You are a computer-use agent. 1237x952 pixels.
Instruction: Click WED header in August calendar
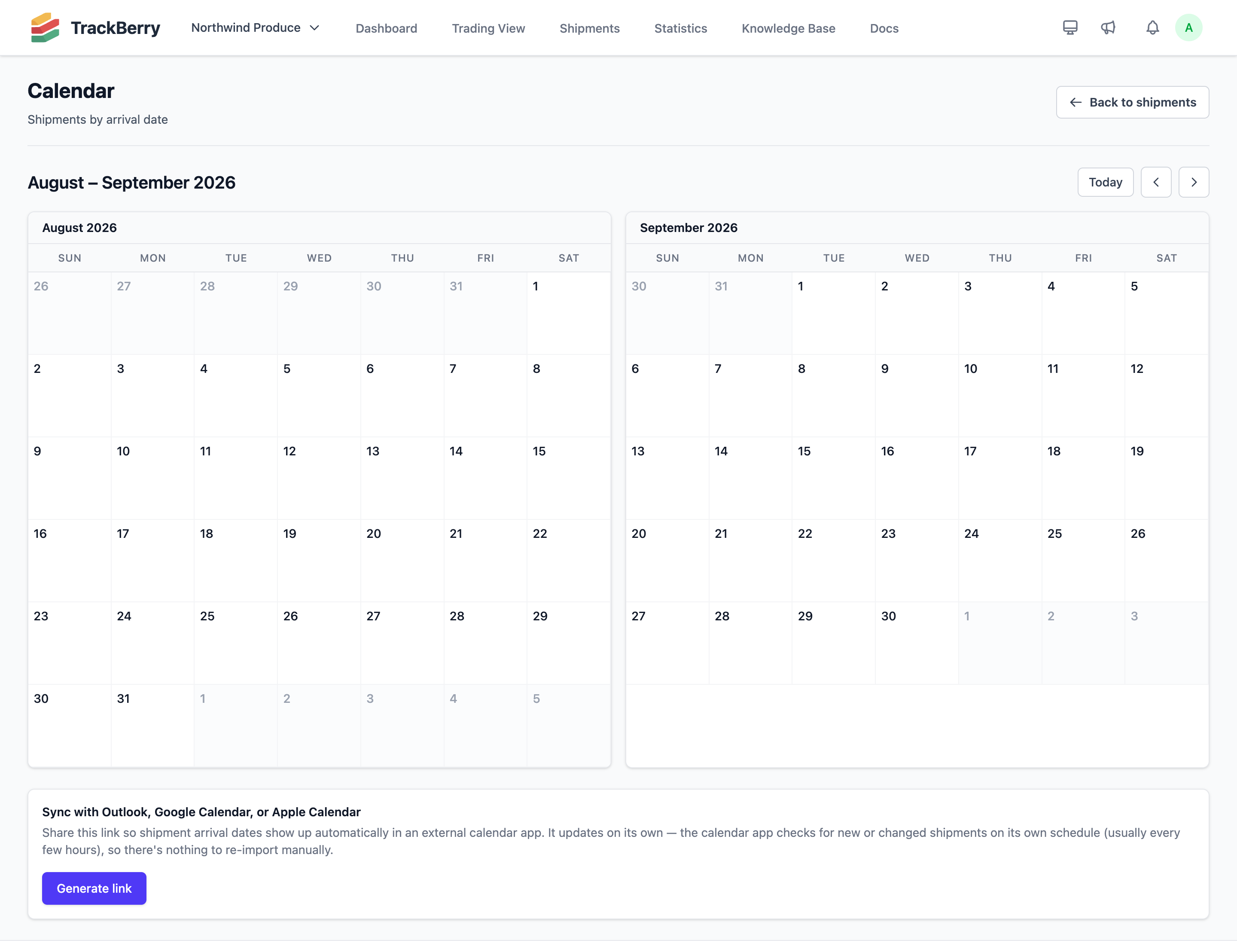click(x=319, y=258)
